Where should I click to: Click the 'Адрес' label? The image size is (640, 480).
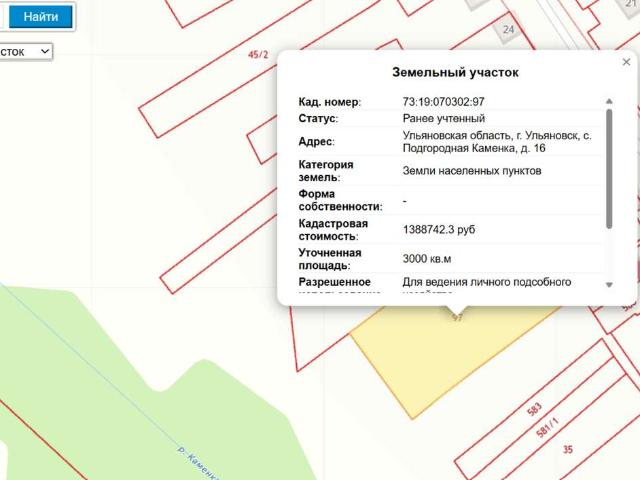point(316,142)
